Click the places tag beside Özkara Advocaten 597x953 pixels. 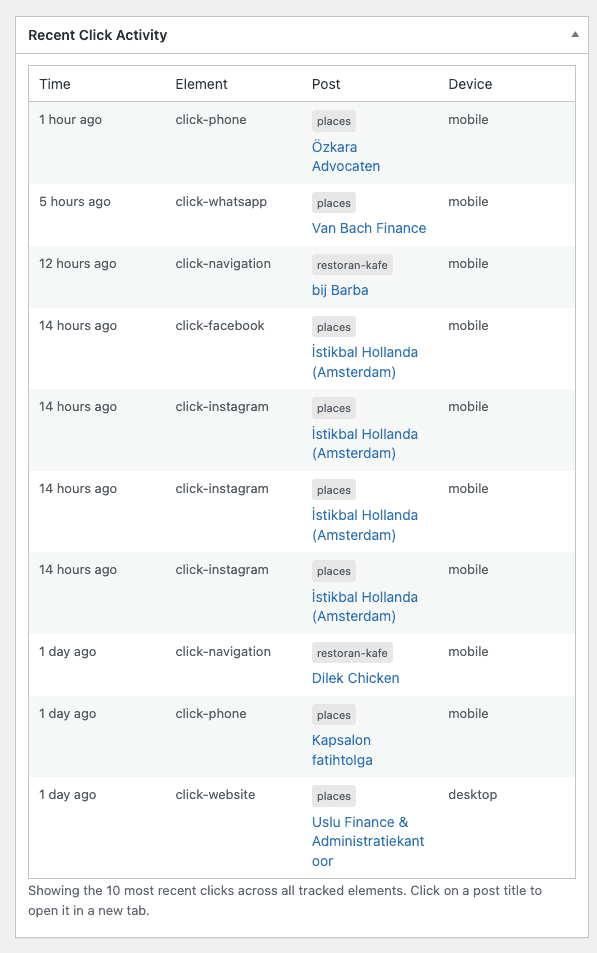coord(334,121)
